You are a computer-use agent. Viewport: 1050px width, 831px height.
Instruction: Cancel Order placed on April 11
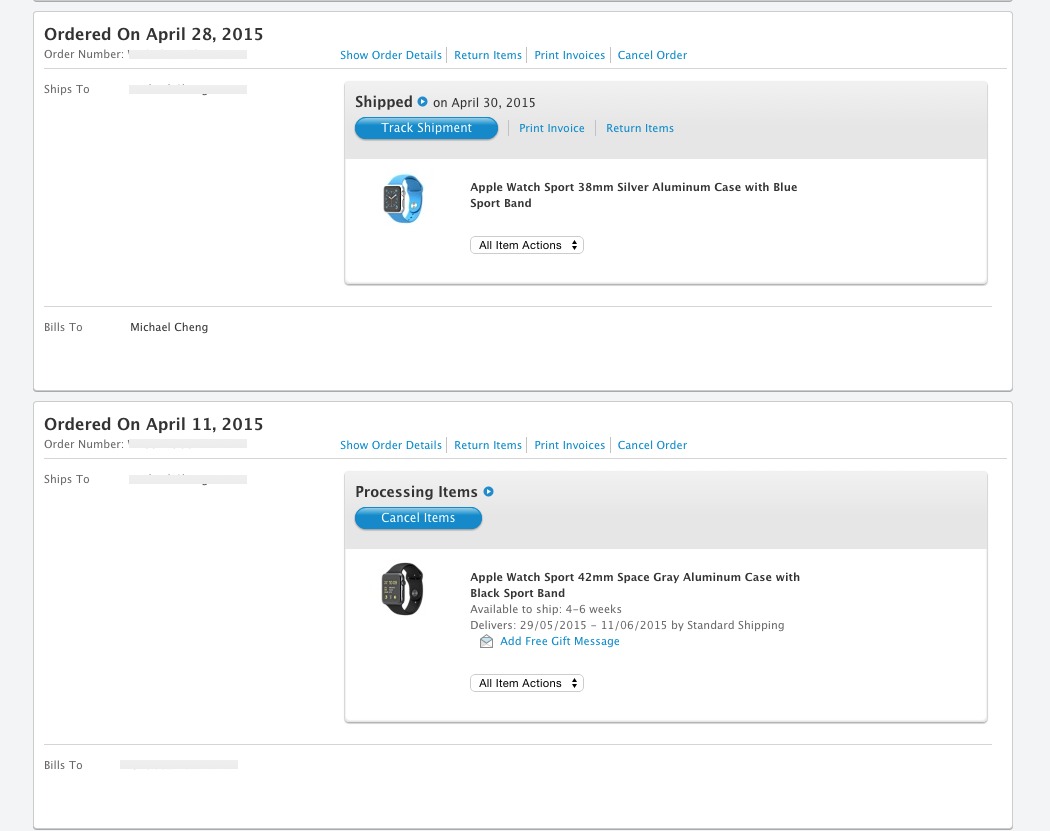pos(652,445)
